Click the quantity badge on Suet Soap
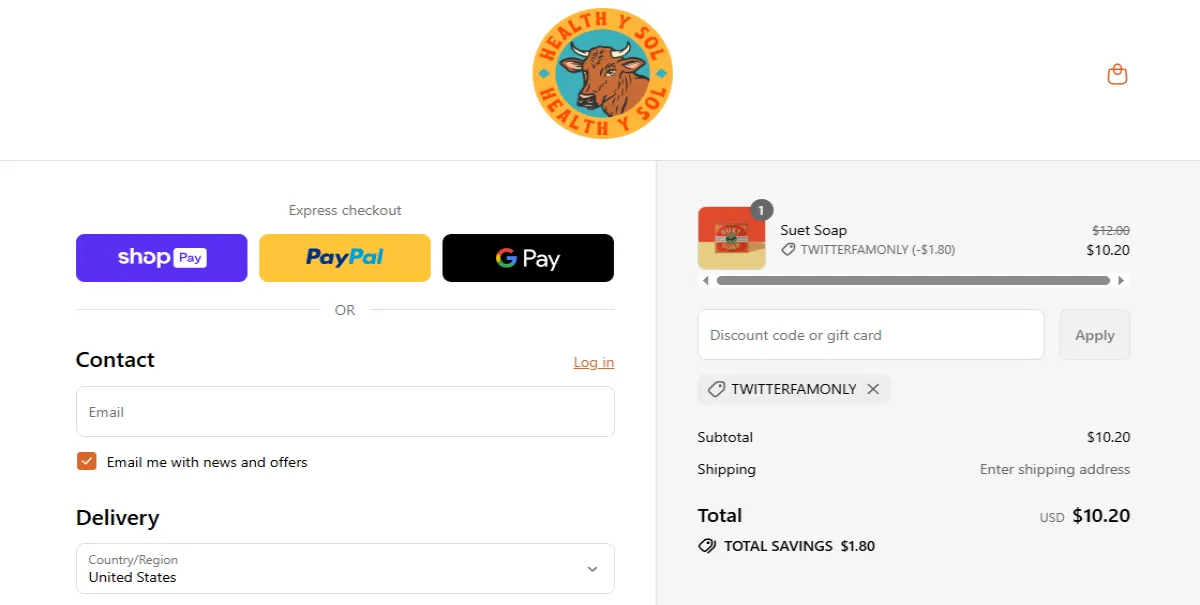1200x605 pixels. pyautogui.click(x=760, y=210)
